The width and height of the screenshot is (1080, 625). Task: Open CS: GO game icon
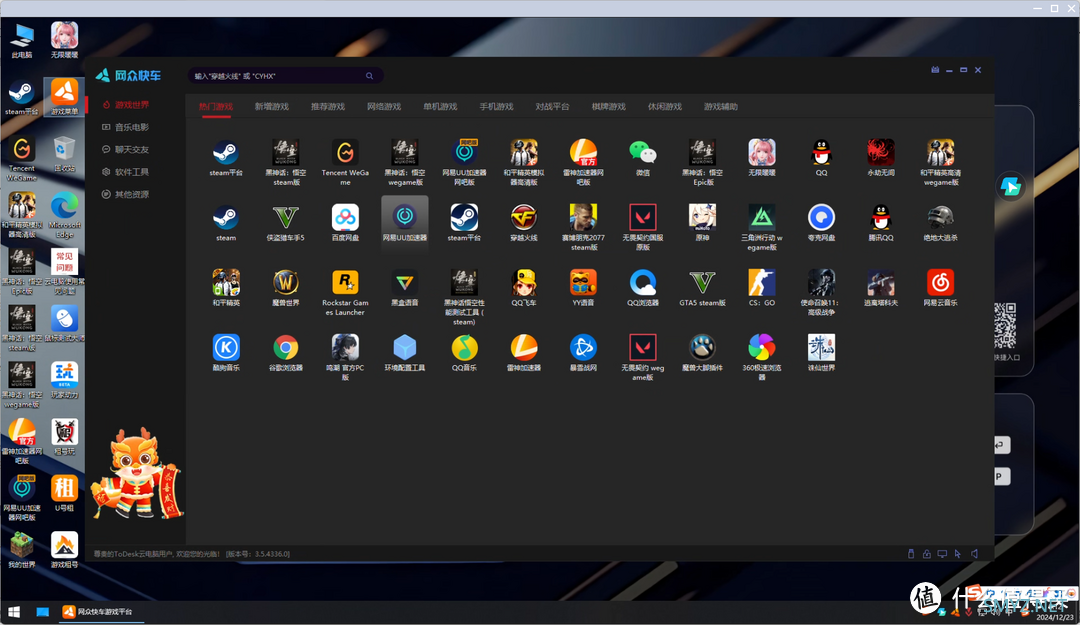[x=762, y=283]
